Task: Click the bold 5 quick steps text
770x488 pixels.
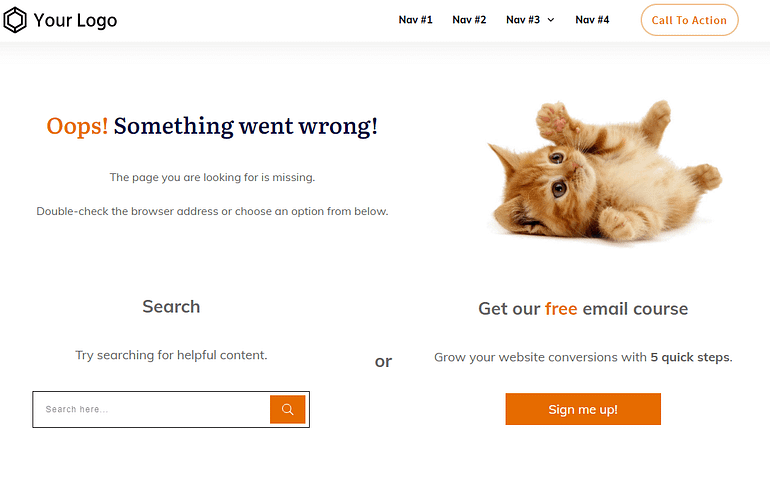Action: coord(690,357)
